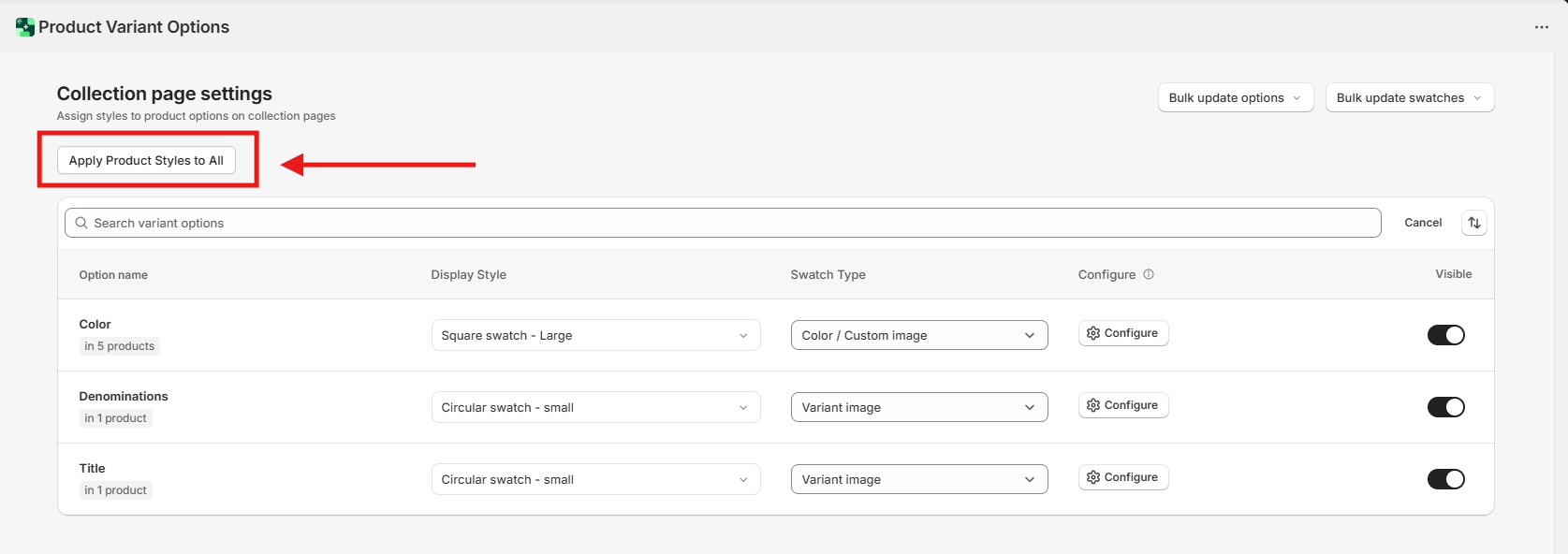Image resolution: width=1568 pixels, height=554 pixels.
Task: Click the Configure info circle icon
Action: (x=1149, y=274)
